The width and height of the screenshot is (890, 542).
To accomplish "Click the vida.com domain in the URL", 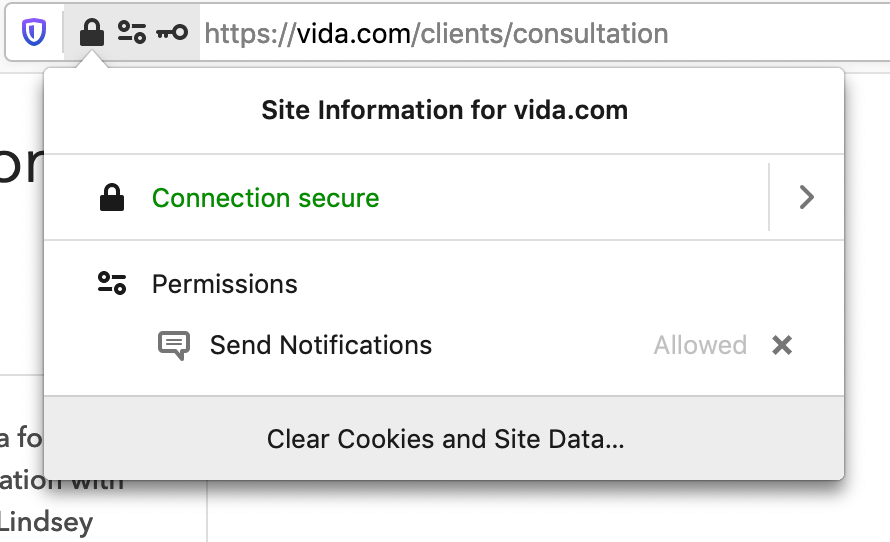I will point(354,33).
